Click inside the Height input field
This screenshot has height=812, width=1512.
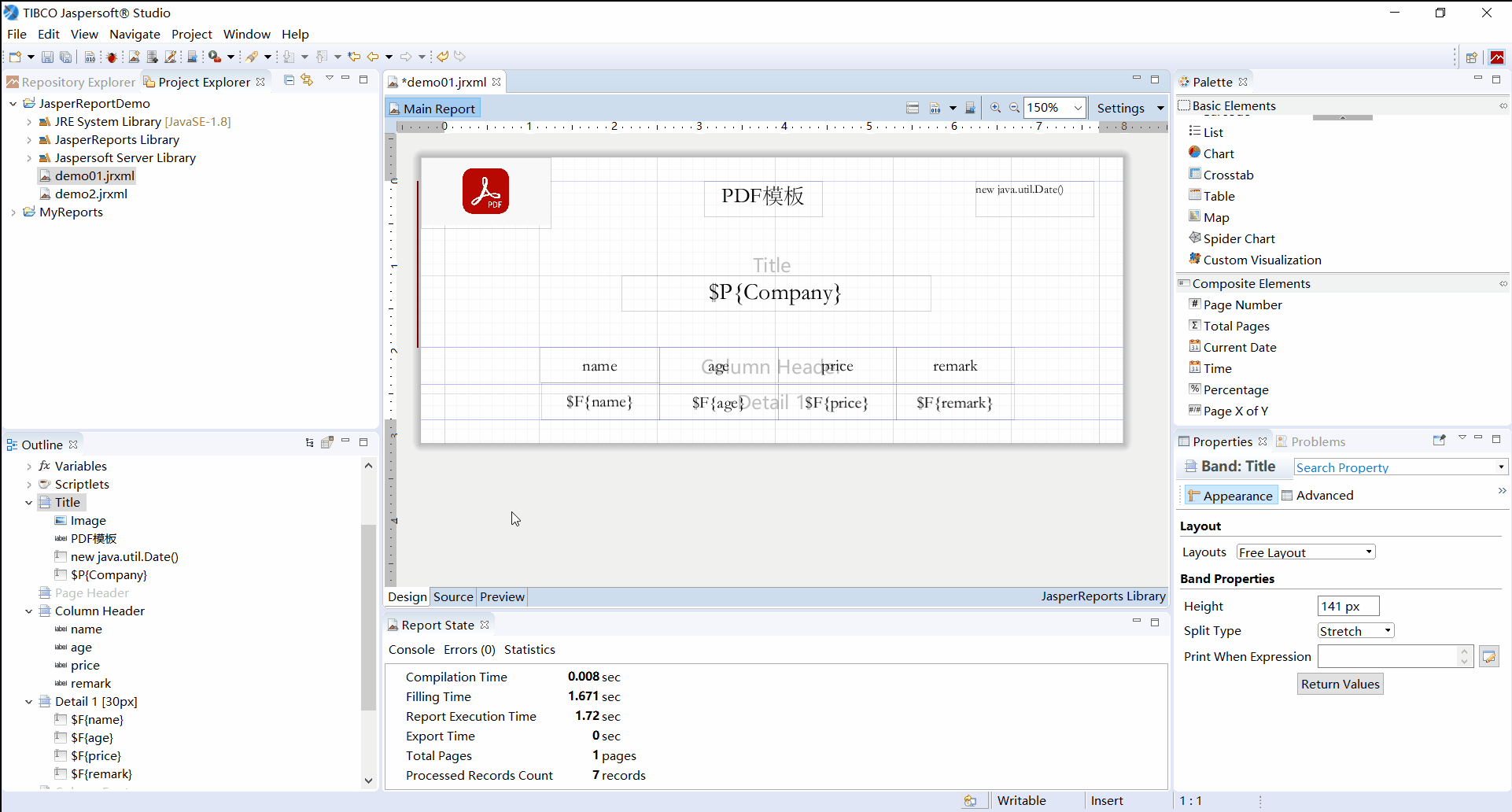click(1348, 606)
